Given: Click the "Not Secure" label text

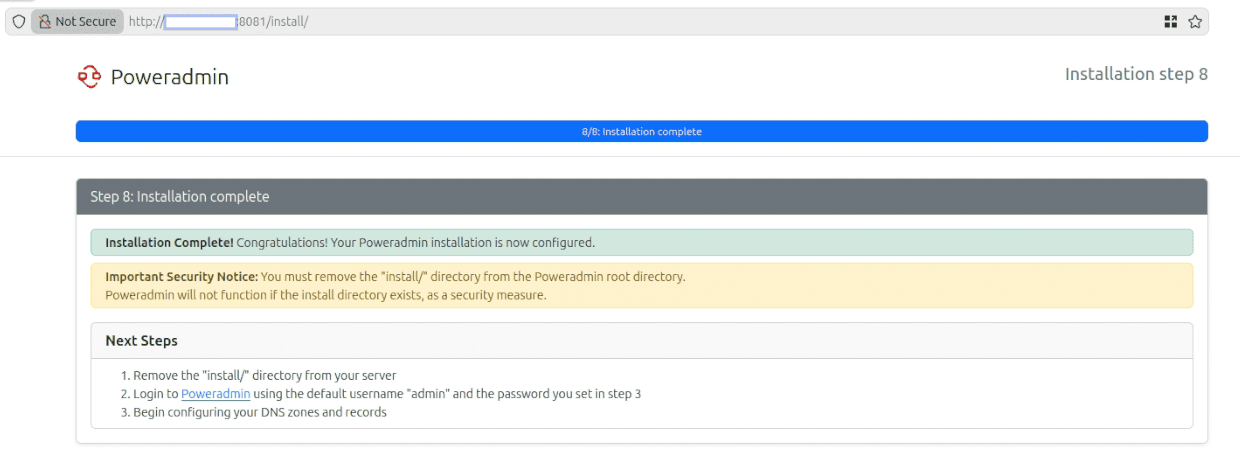Looking at the screenshot, I should tap(85, 21).
